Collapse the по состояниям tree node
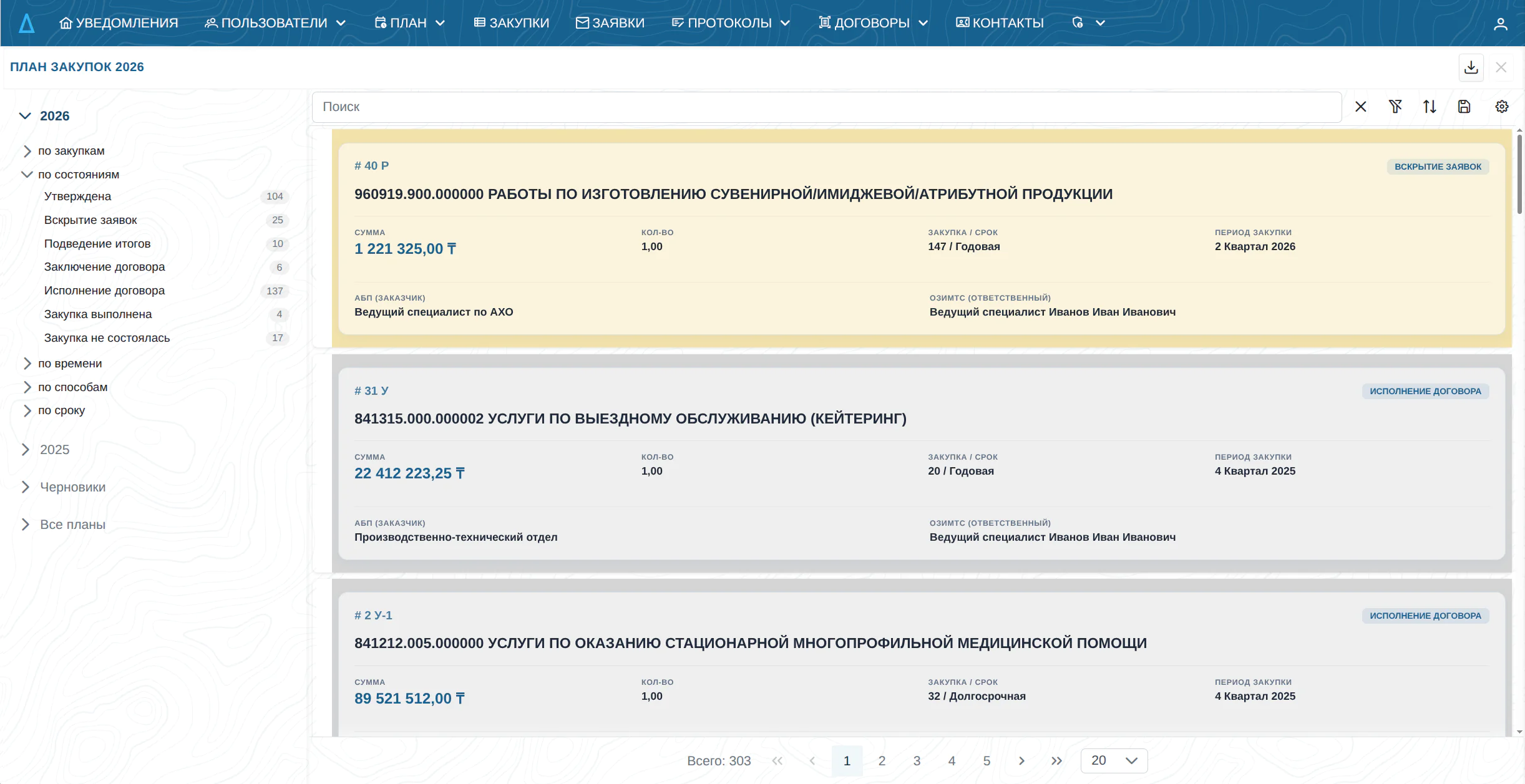Viewport: 1525px width, 784px height. (x=27, y=175)
